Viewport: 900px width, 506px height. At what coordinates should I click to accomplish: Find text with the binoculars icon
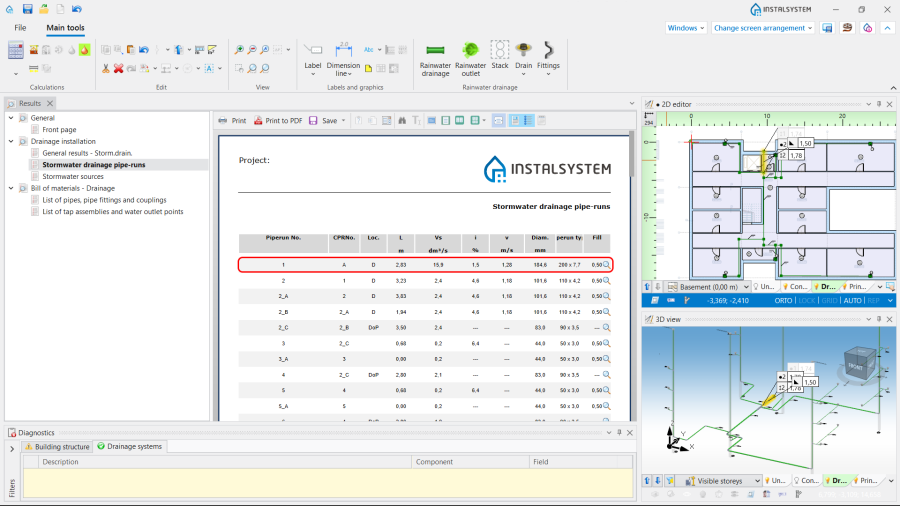402,120
